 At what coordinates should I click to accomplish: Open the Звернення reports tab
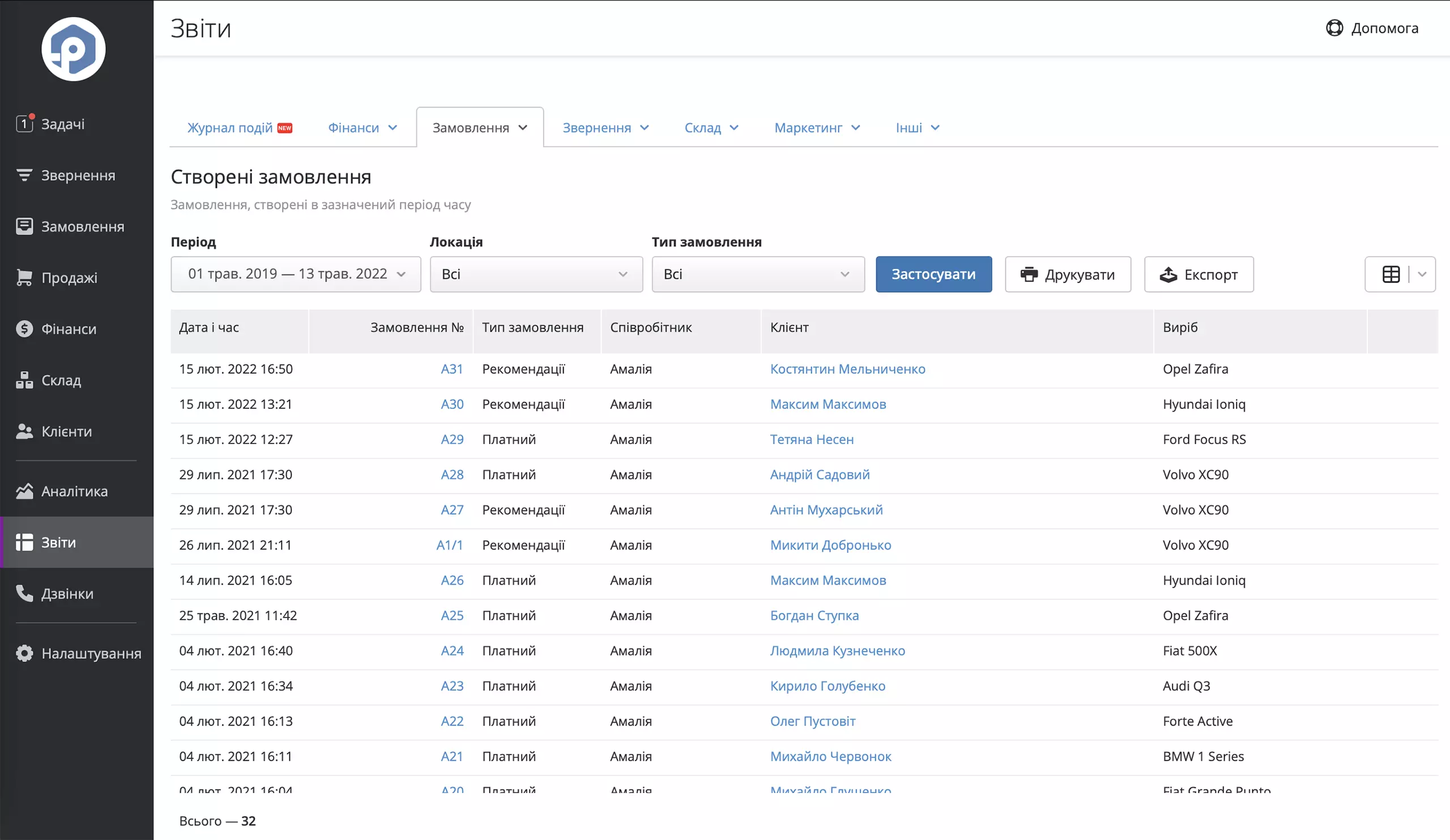(x=596, y=127)
